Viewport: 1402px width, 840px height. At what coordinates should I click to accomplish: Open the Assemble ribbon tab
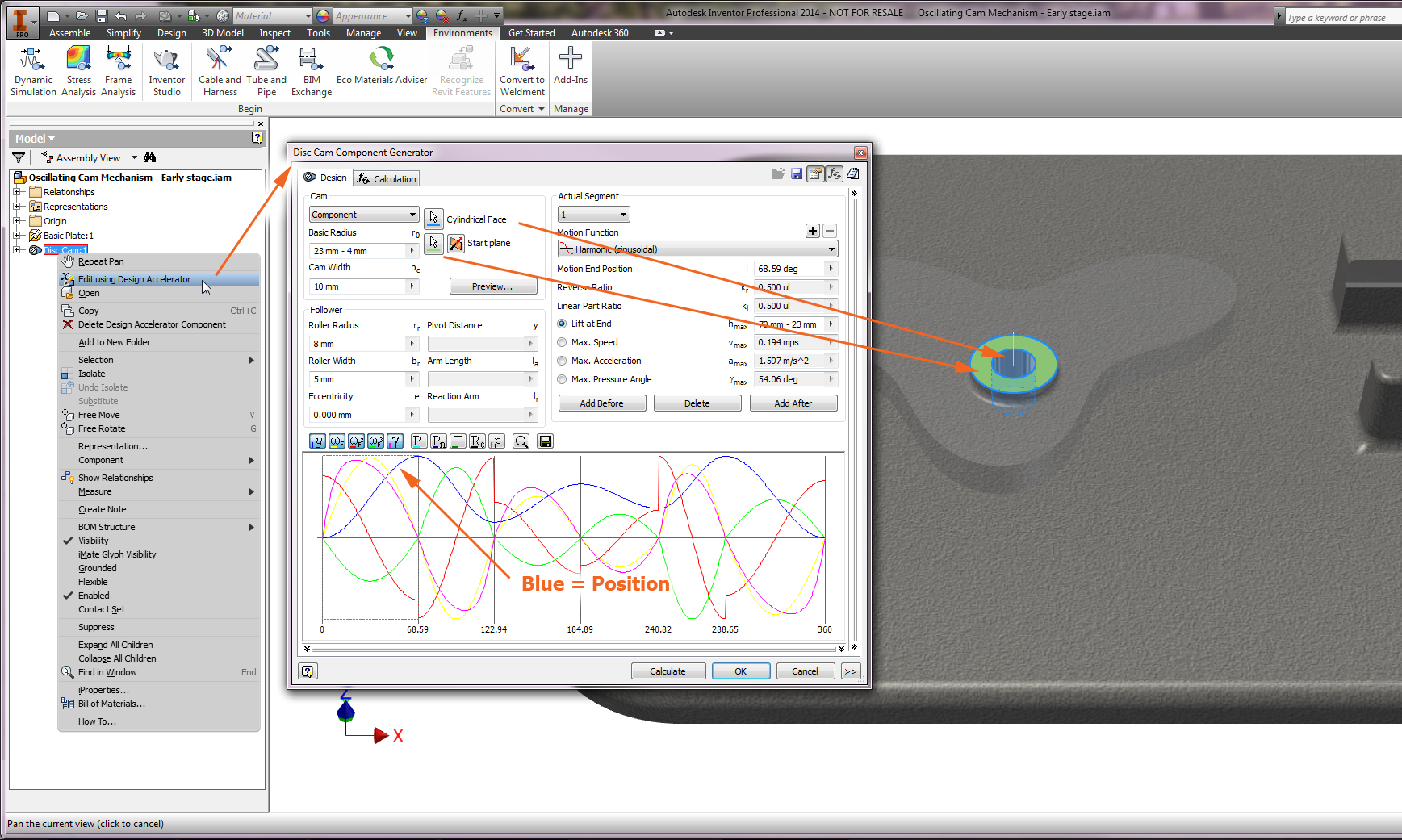coord(70,33)
